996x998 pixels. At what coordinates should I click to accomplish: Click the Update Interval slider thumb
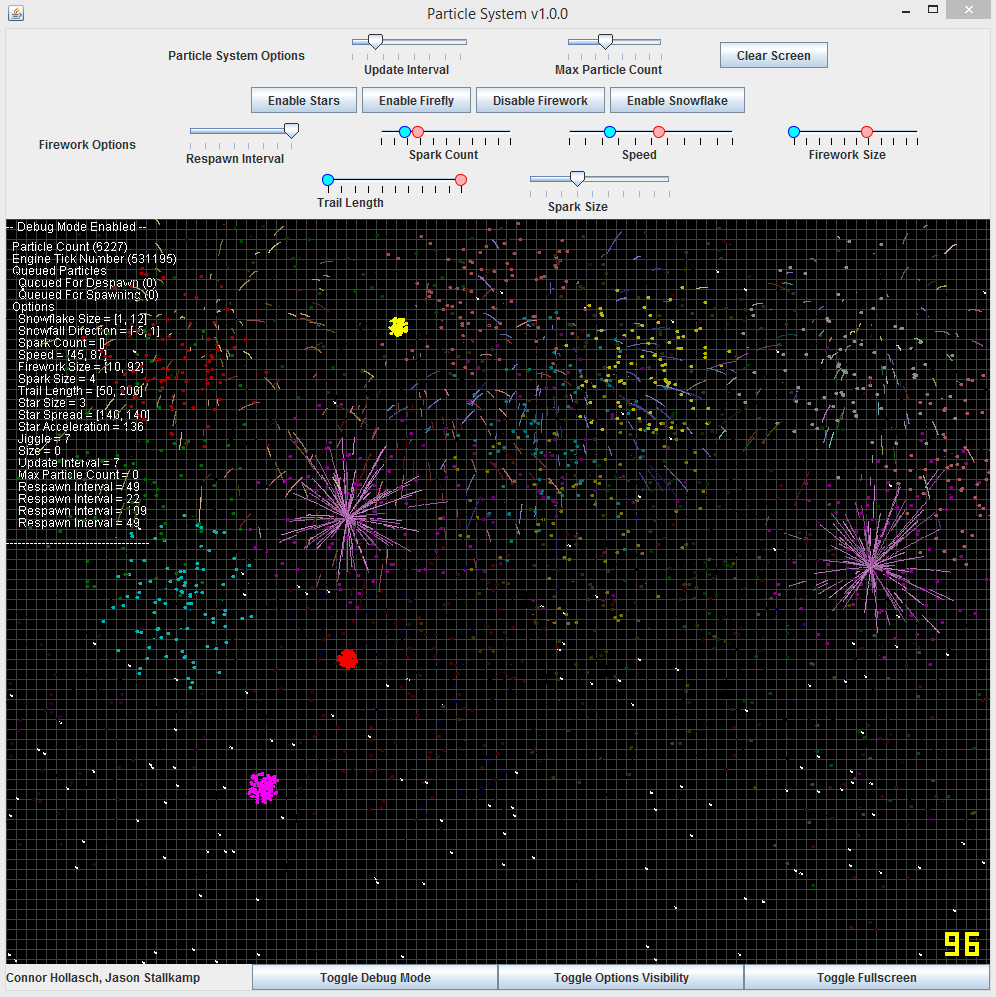[x=375, y=42]
